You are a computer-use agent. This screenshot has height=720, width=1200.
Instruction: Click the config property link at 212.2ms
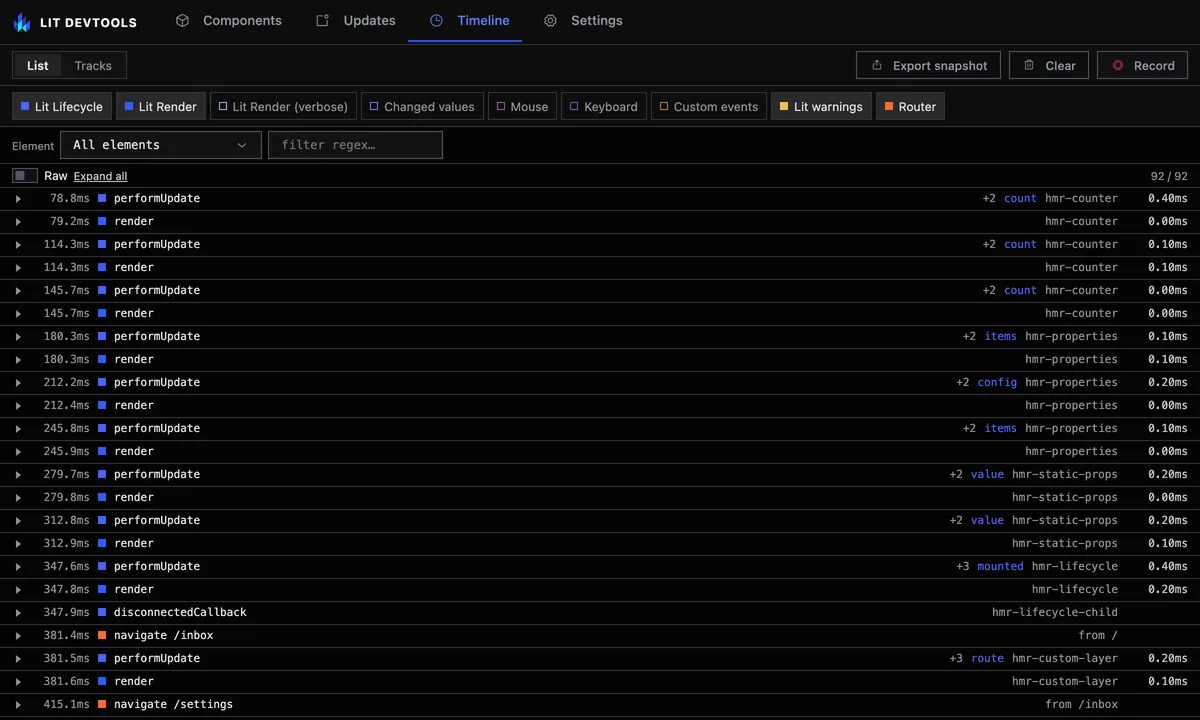[997, 382]
